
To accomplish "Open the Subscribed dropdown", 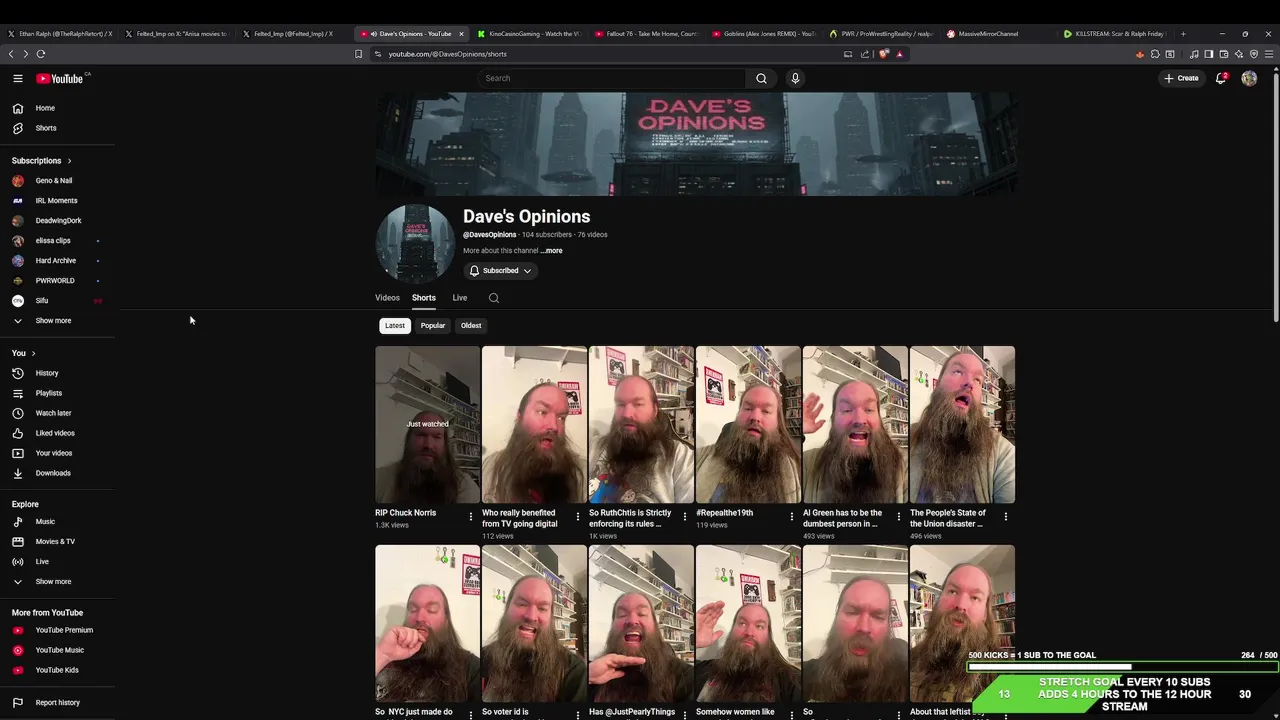I will point(501,271).
